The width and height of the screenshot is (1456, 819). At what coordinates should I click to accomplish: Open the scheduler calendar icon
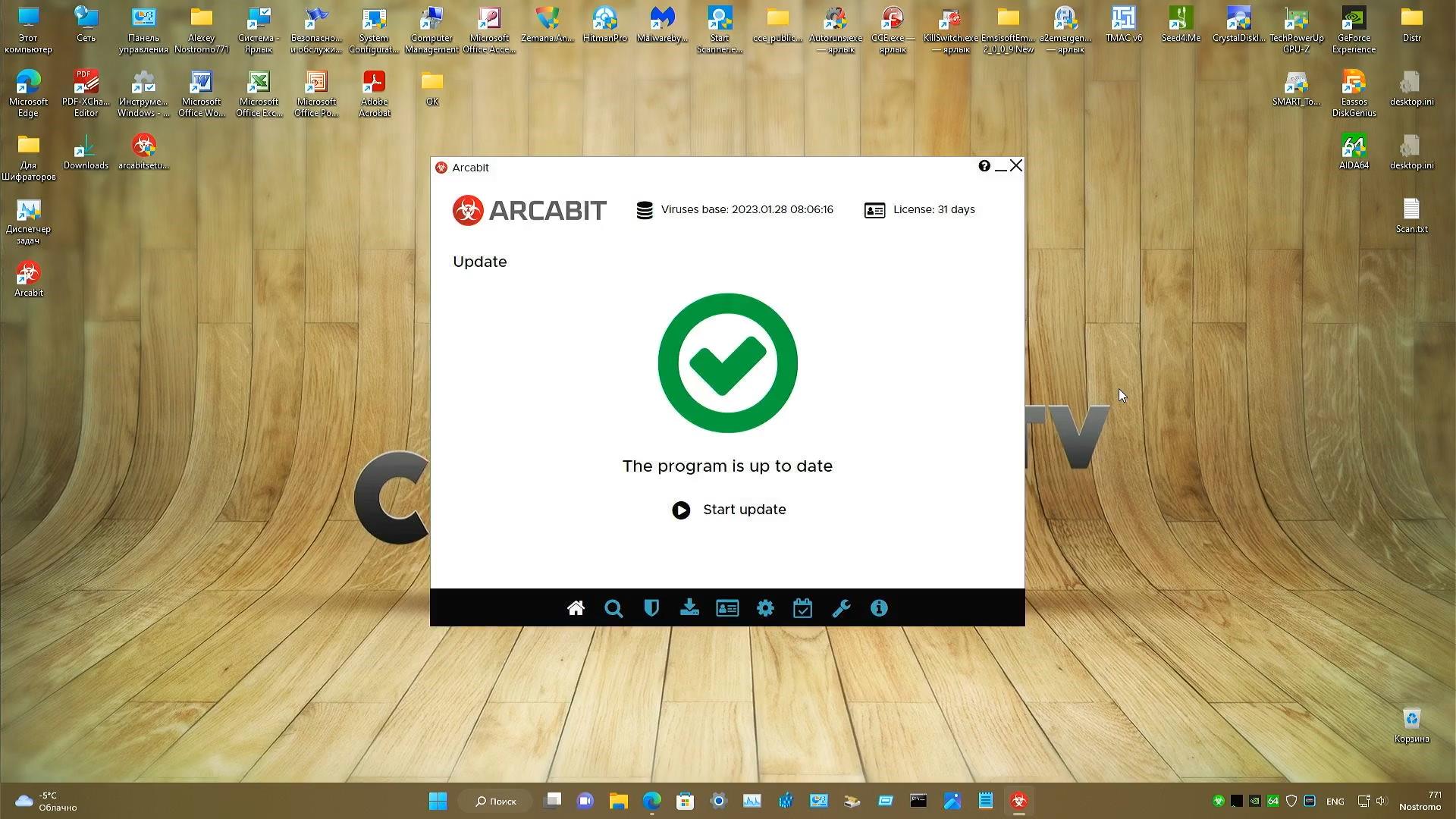point(802,608)
